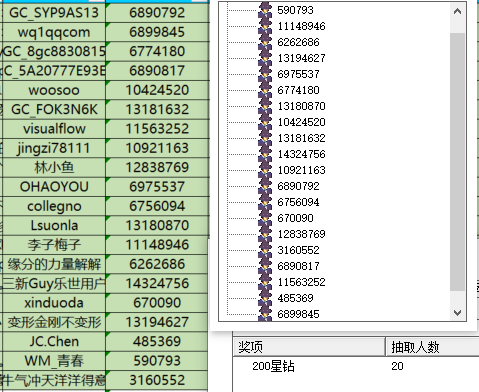Select spreadsheet cell xinduoda
The height and width of the screenshot is (392, 479).
click(x=54, y=303)
